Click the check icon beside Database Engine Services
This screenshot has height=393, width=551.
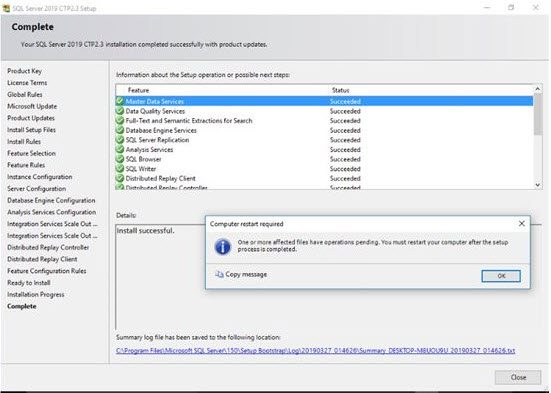(x=120, y=130)
